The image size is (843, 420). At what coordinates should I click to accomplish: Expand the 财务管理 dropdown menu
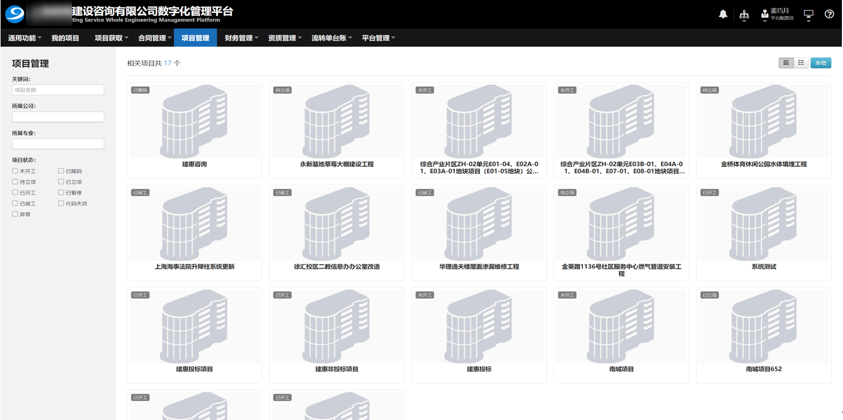point(241,38)
